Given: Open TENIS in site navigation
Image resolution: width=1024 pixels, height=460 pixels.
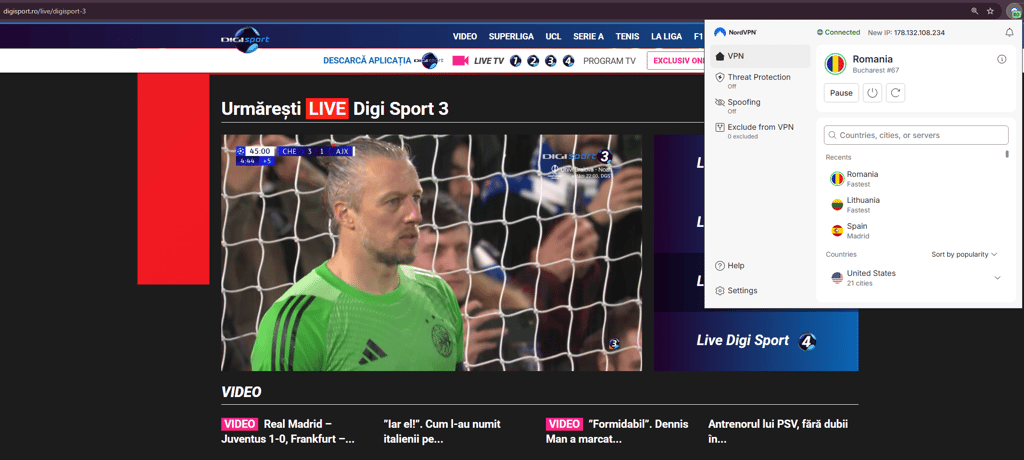Looking at the screenshot, I should coord(628,37).
